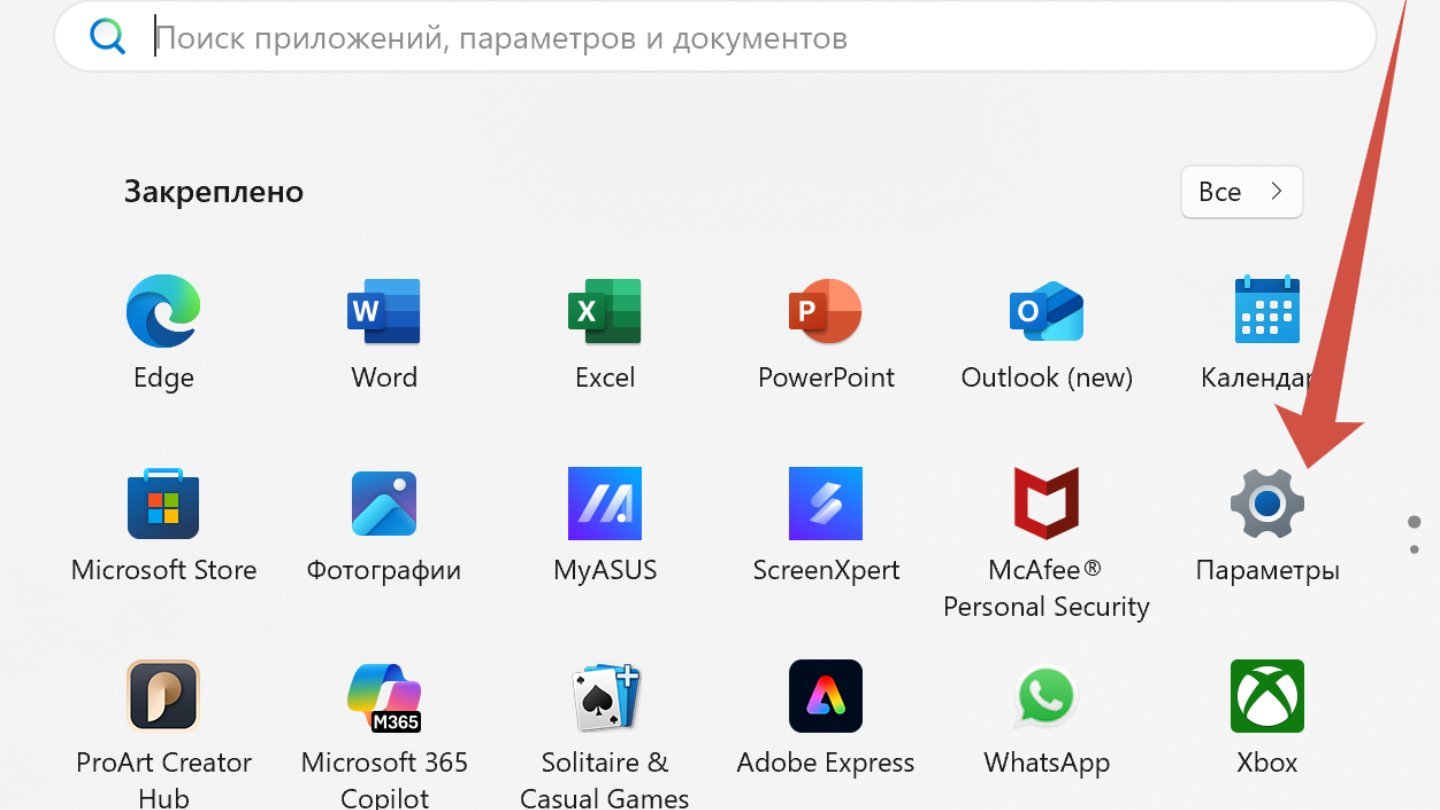The height and width of the screenshot is (810, 1440).
Task: Open the Фотографии app icon
Action: point(384,503)
